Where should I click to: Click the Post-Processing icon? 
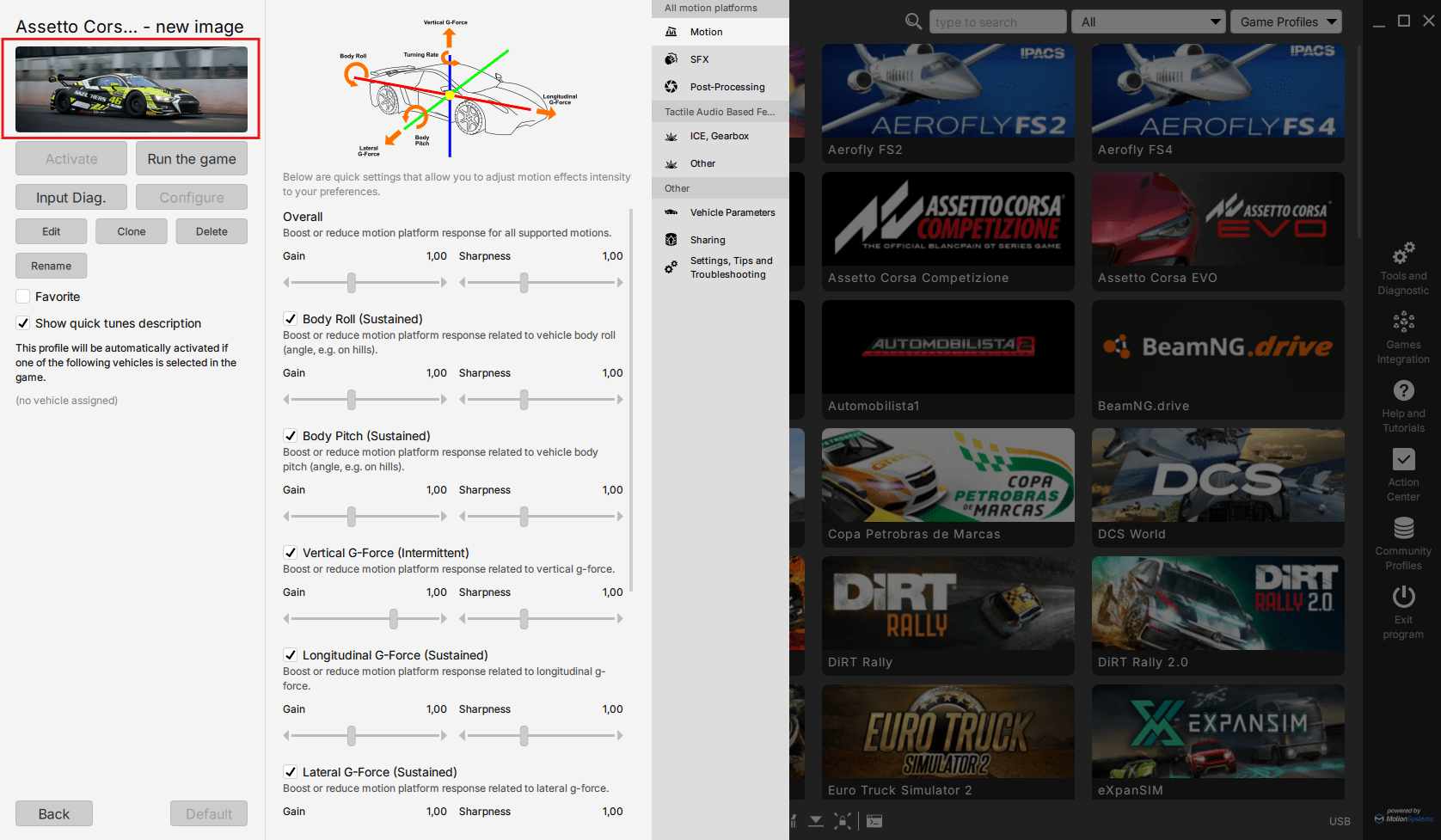tap(671, 87)
